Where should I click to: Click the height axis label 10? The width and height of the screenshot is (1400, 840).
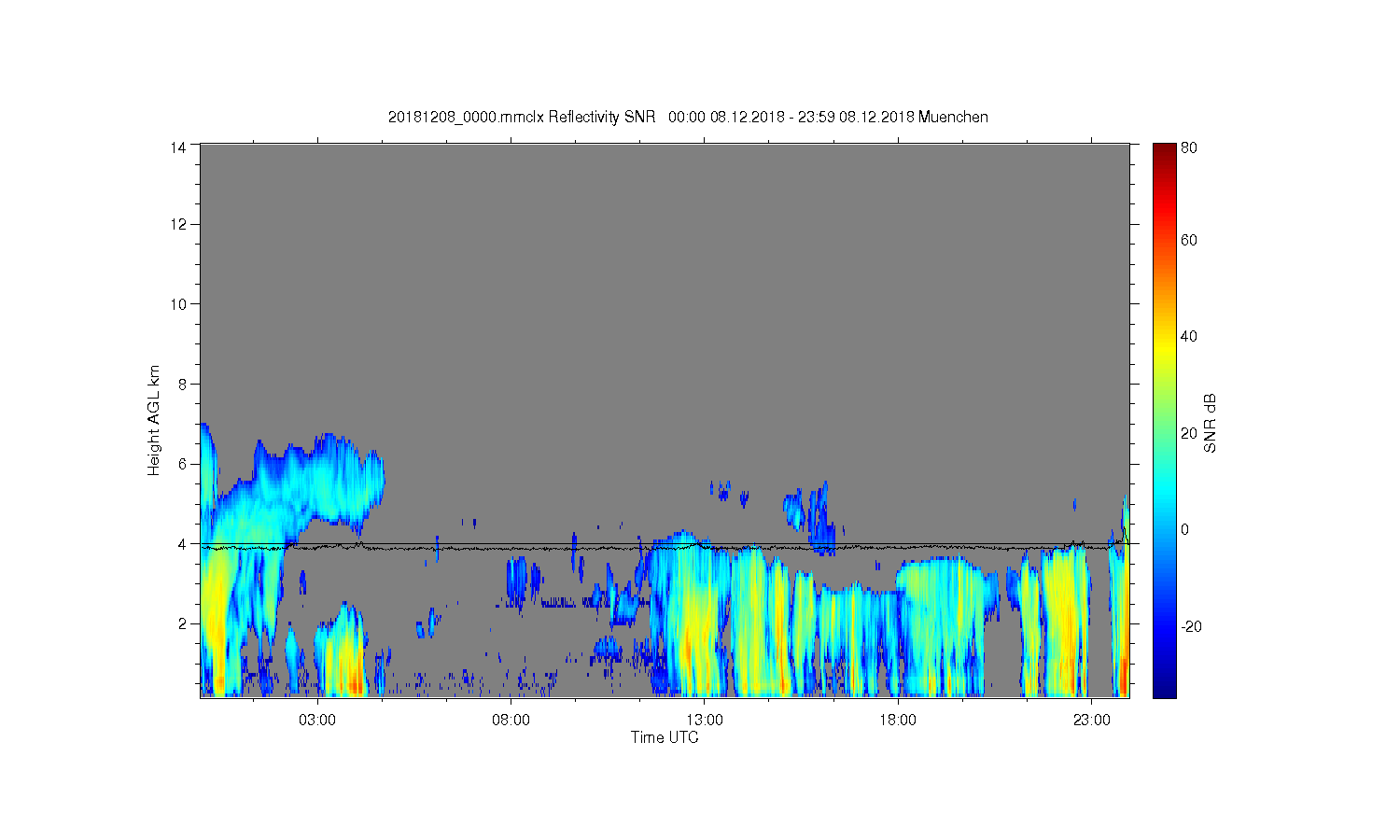(x=178, y=304)
